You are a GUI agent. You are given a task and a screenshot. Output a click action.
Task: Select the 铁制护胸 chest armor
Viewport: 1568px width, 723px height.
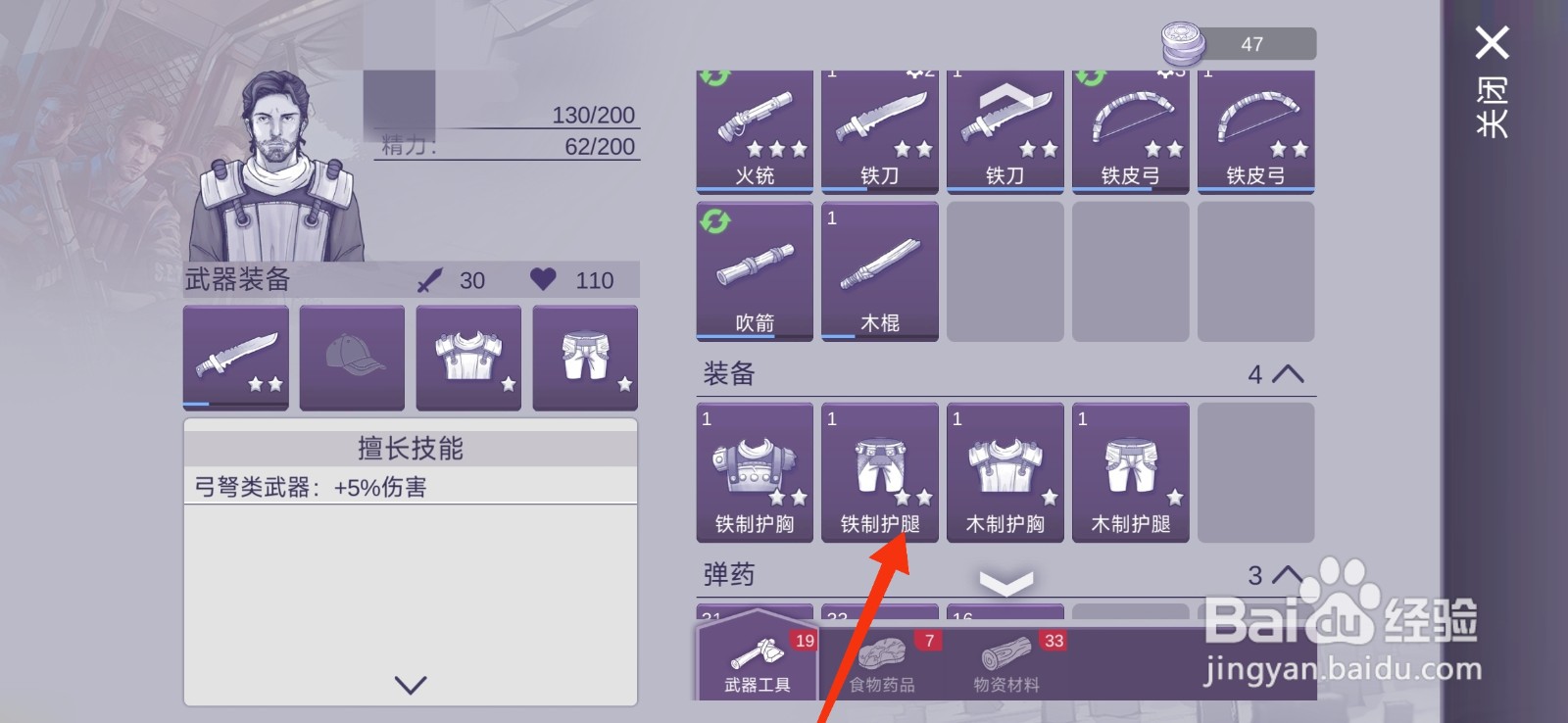click(x=755, y=472)
